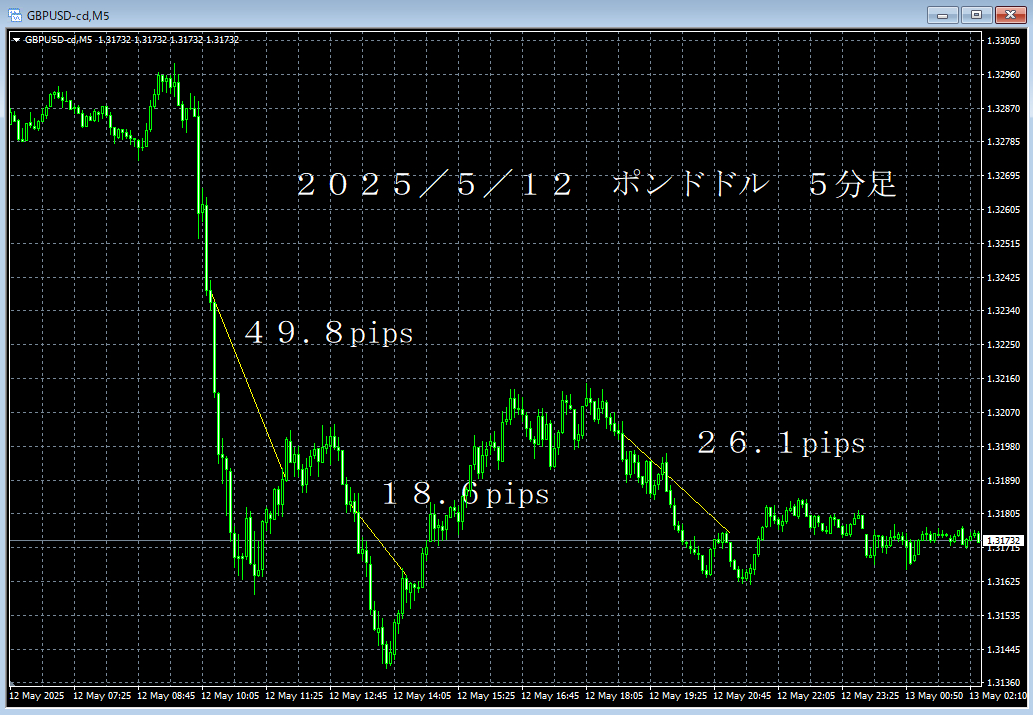Click the 12 May 14:05 time label
Screen dimensions: 1033x715
422,696
